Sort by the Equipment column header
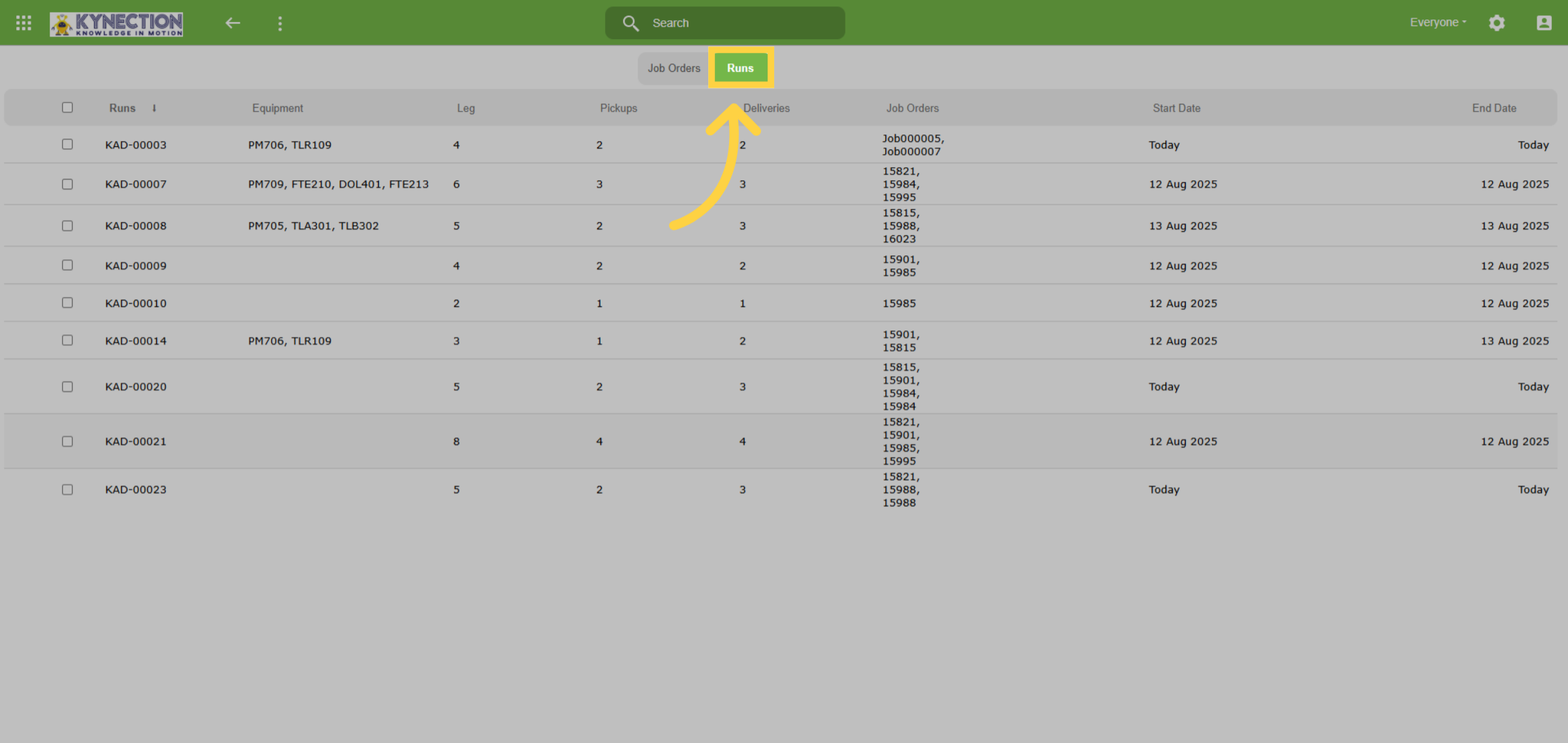Image resolution: width=1568 pixels, height=743 pixels. [278, 108]
